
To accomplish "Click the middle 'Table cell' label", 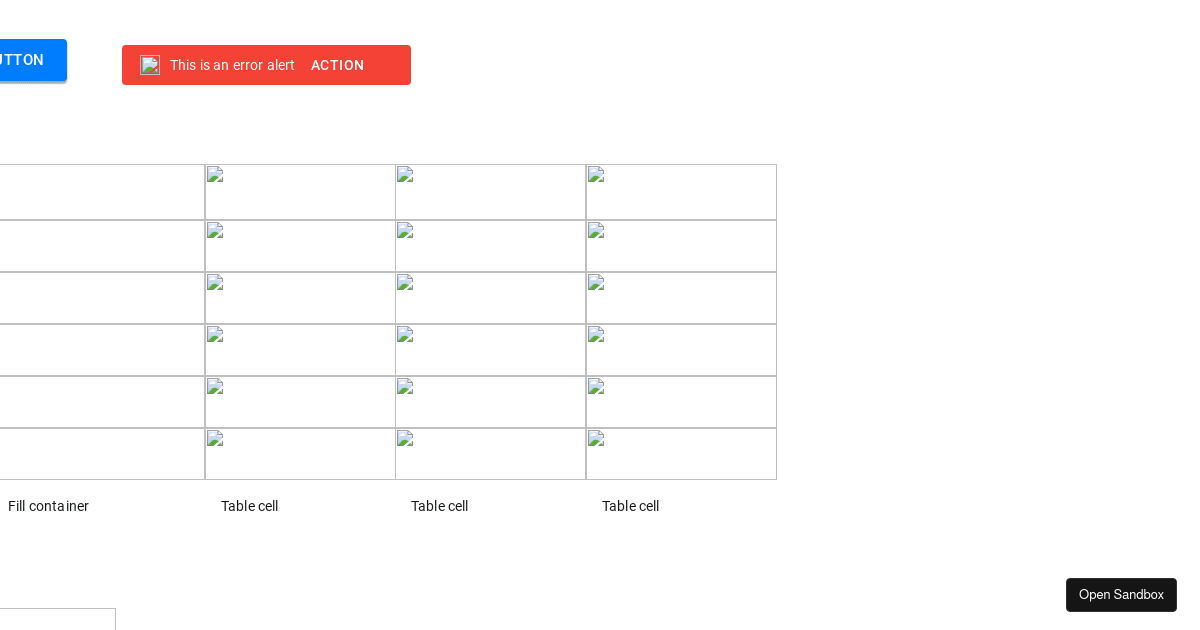I will pos(439,506).
